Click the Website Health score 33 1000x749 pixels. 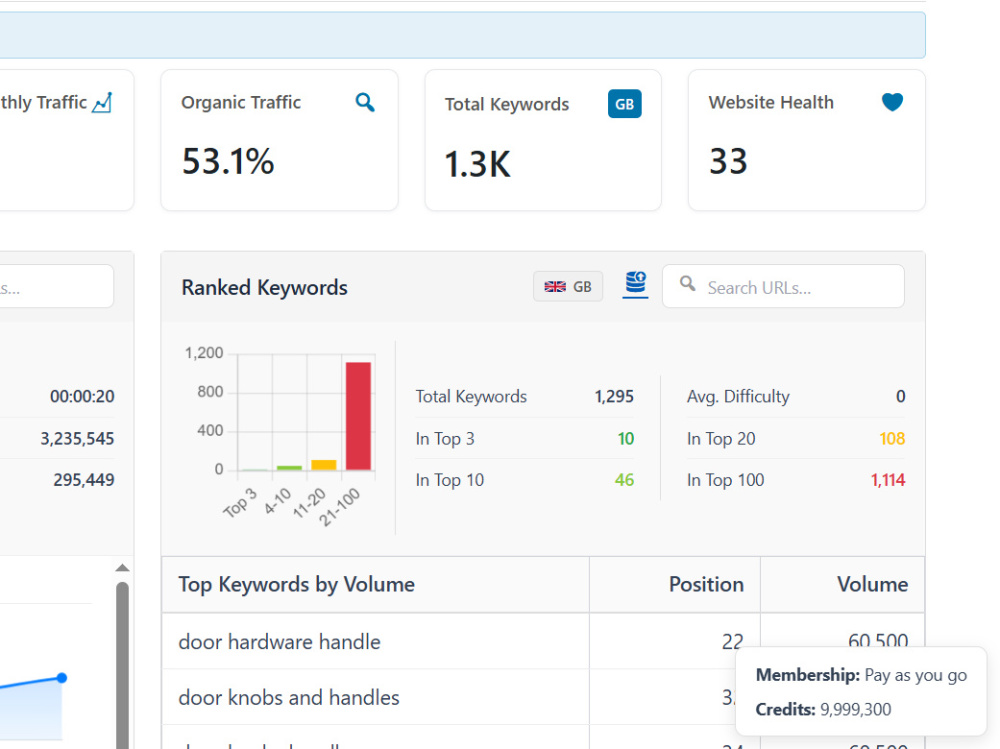(728, 161)
